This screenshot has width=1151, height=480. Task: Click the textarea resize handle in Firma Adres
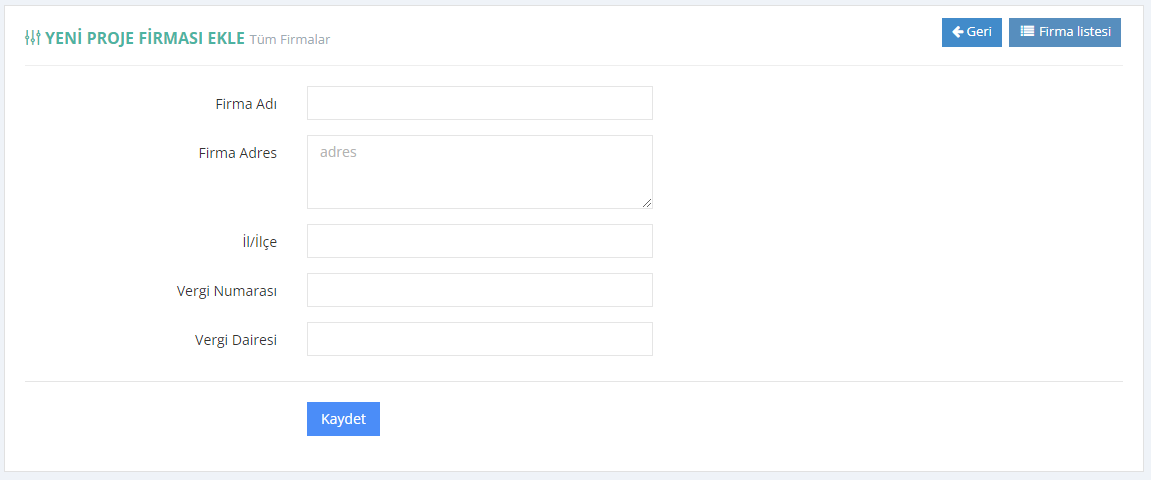pos(647,203)
